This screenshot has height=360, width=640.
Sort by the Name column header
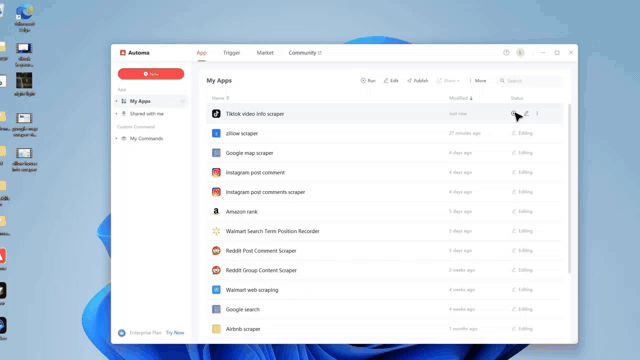click(220, 98)
